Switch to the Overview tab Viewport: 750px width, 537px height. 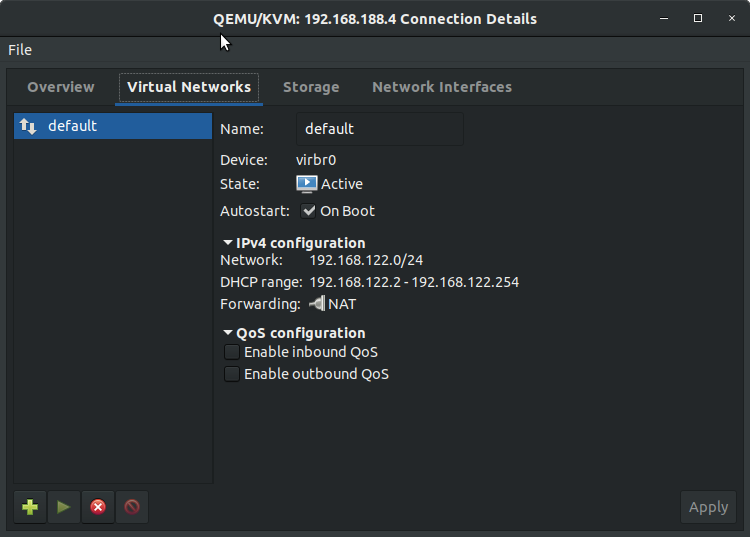(61, 87)
